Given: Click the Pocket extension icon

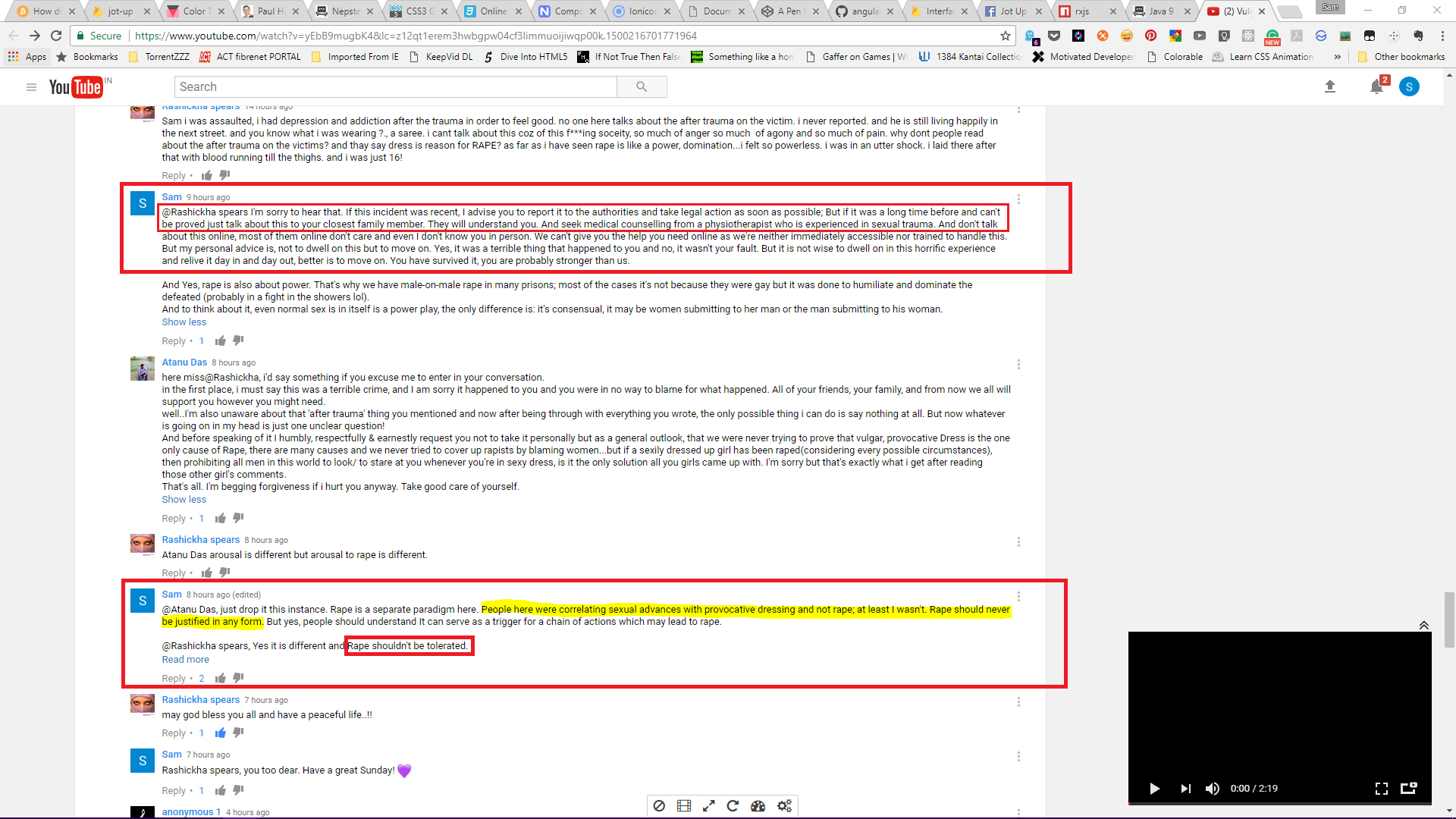Looking at the screenshot, I should point(1054,36).
